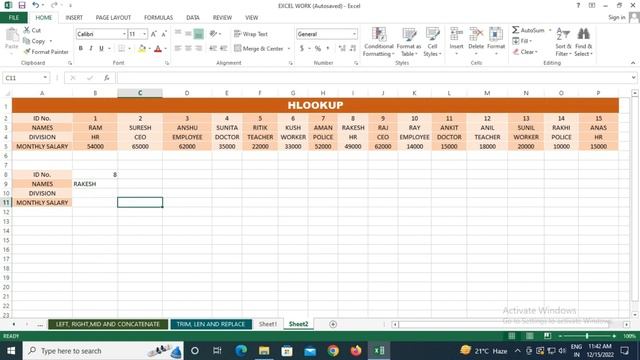Apply percent style
640x360 pixels.
click(x=318, y=49)
